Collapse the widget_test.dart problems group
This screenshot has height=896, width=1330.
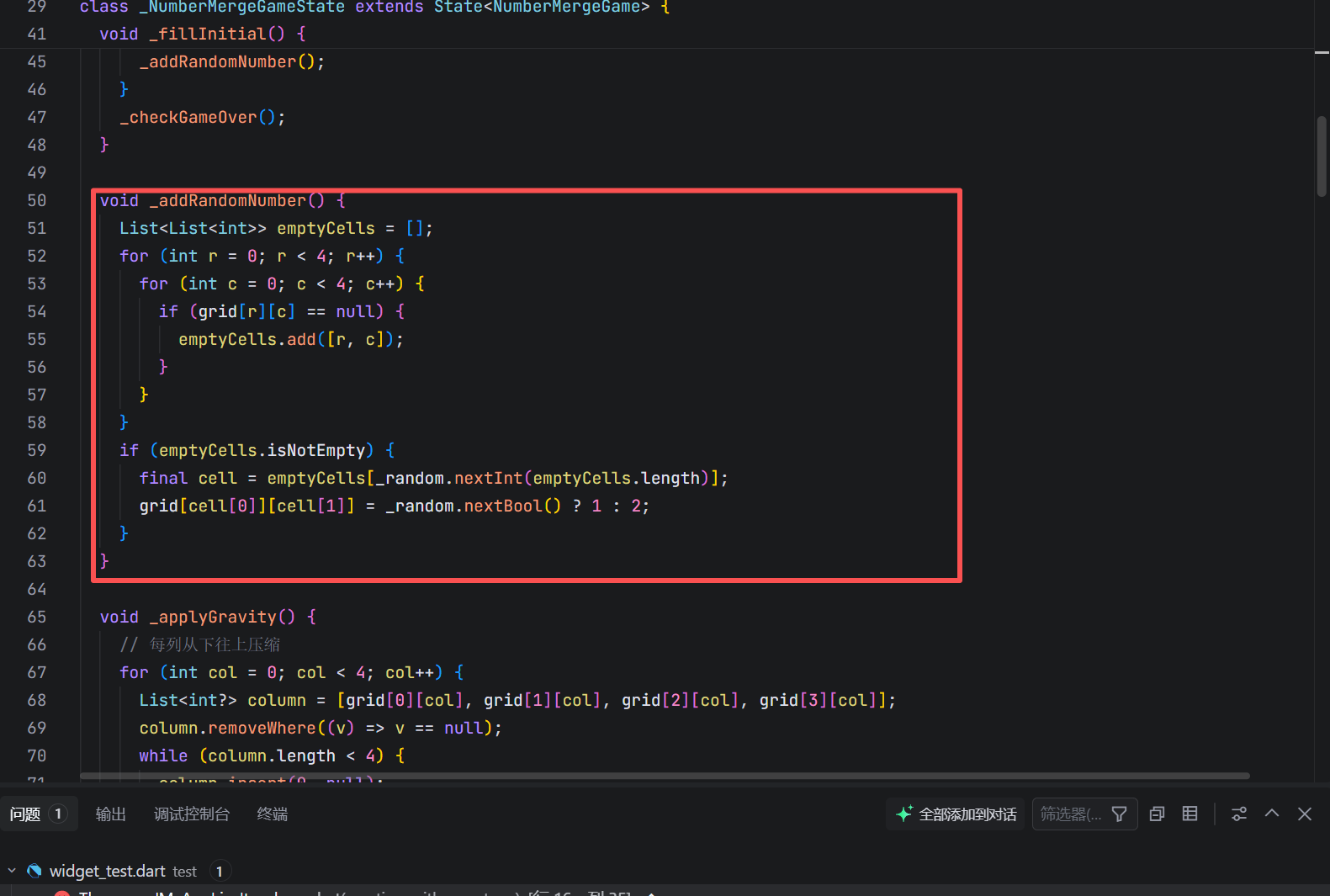[x=12, y=871]
